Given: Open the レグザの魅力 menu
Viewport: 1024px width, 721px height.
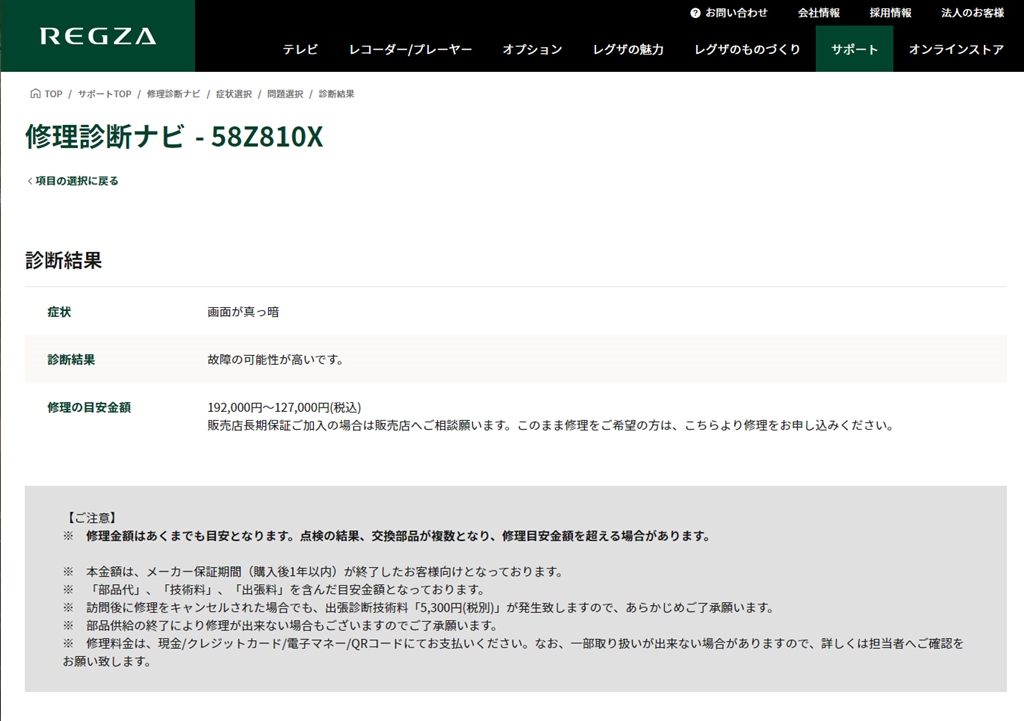Looking at the screenshot, I should pos(628,50).
